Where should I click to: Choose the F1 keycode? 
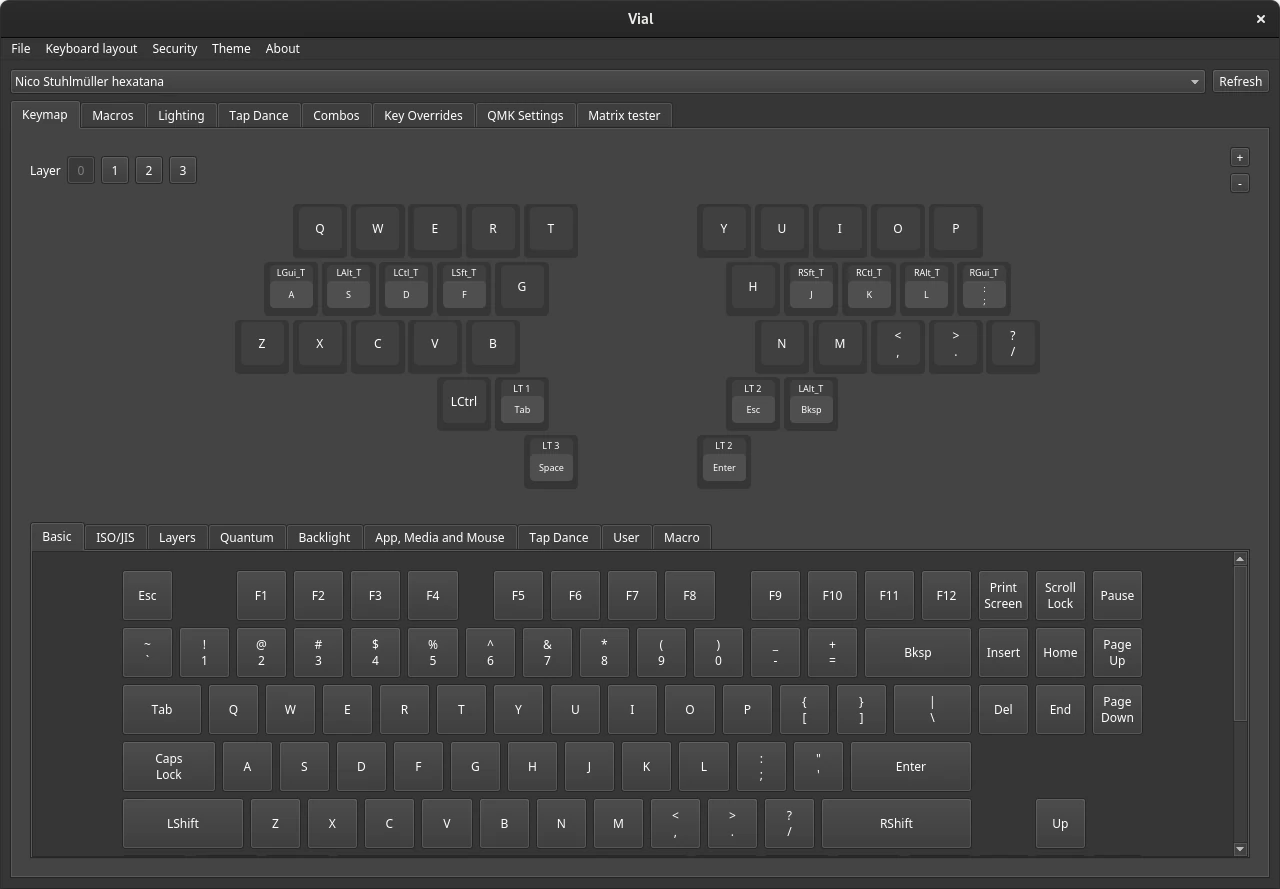[261, 596]
